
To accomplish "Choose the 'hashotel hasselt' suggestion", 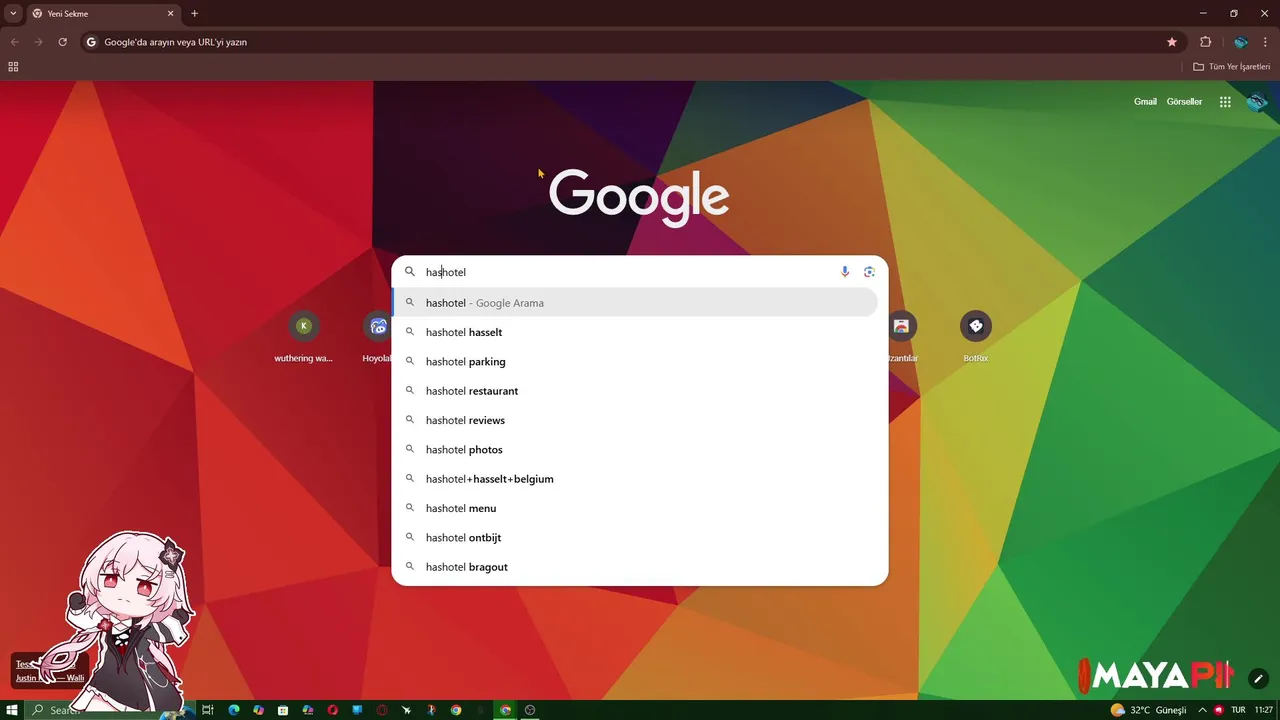I will click(x=635, y=332).
